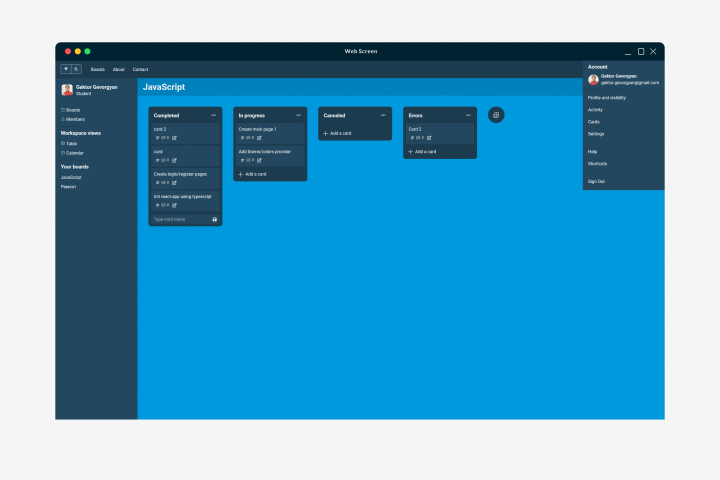
Task: Click 'Gektor Gevorgyan' name in left sidebar
Action: 96,87
